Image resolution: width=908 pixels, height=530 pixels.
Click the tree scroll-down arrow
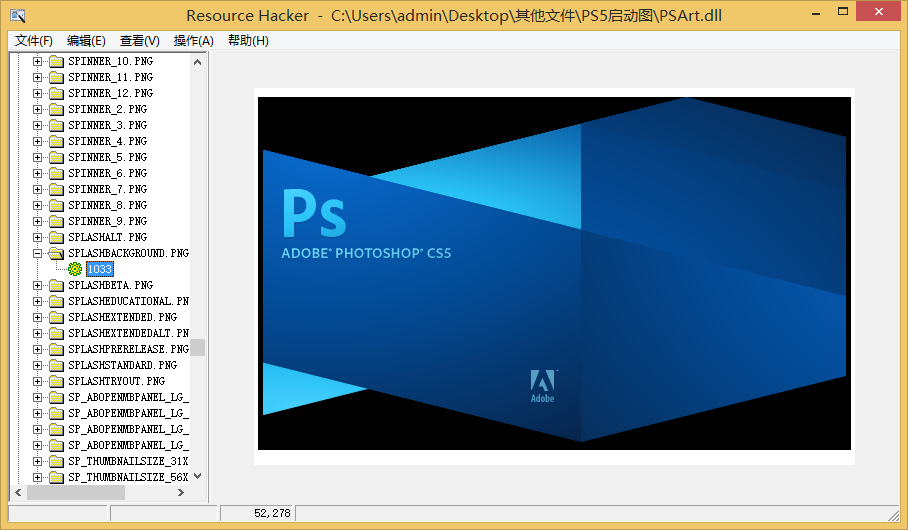click(x=197, y=477)
